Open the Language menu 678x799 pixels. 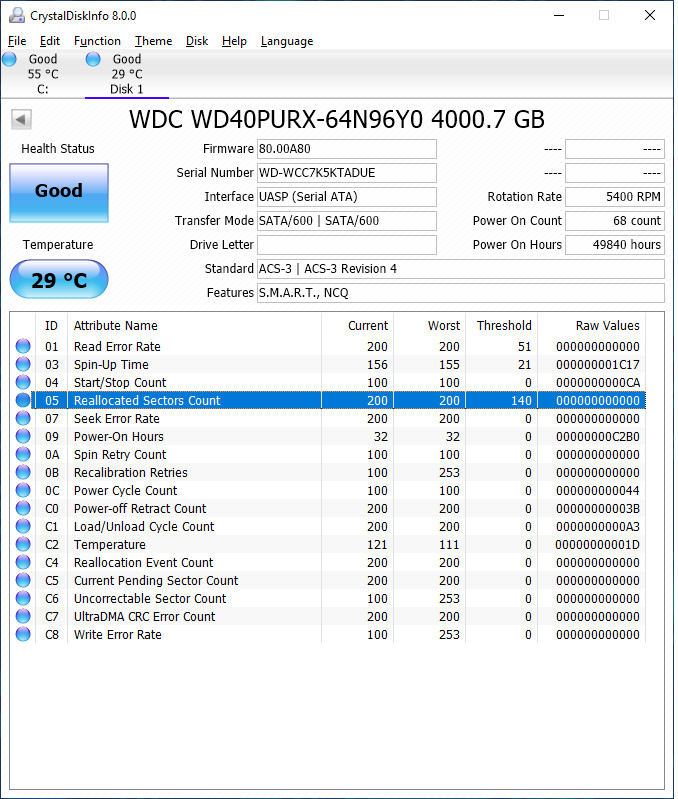click(x=287, y=41)
